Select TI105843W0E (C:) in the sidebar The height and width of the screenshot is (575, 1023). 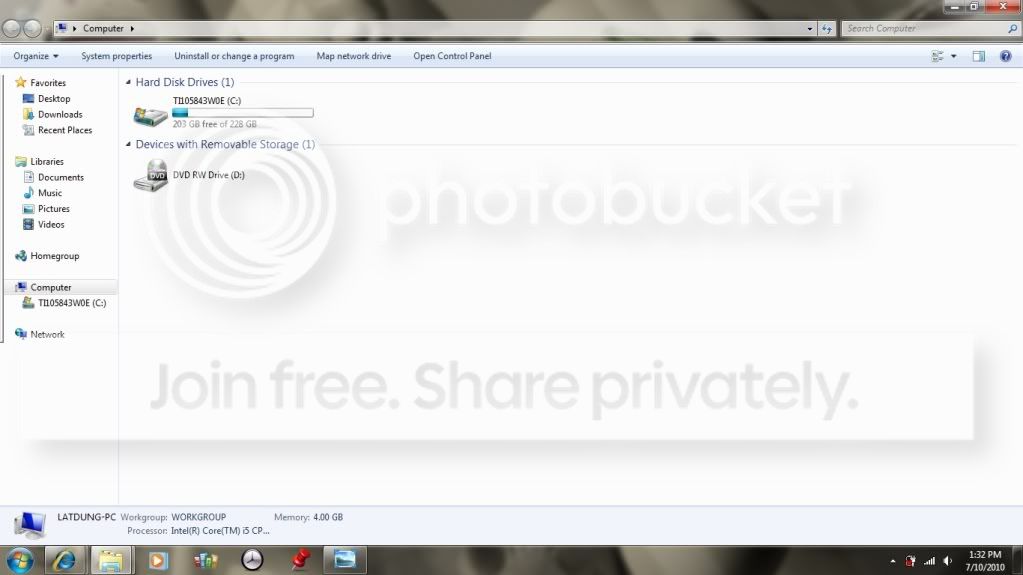coord(72,303)
